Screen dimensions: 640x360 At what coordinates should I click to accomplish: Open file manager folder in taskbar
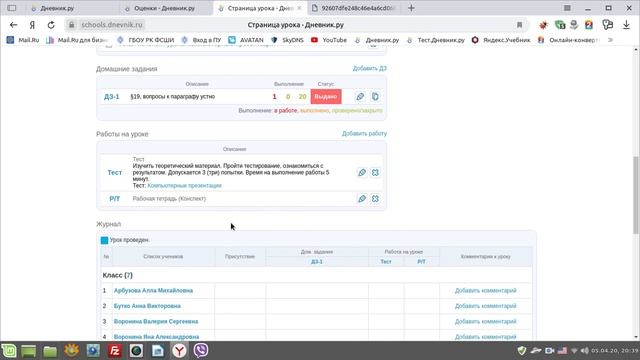(x=50, y=351)
